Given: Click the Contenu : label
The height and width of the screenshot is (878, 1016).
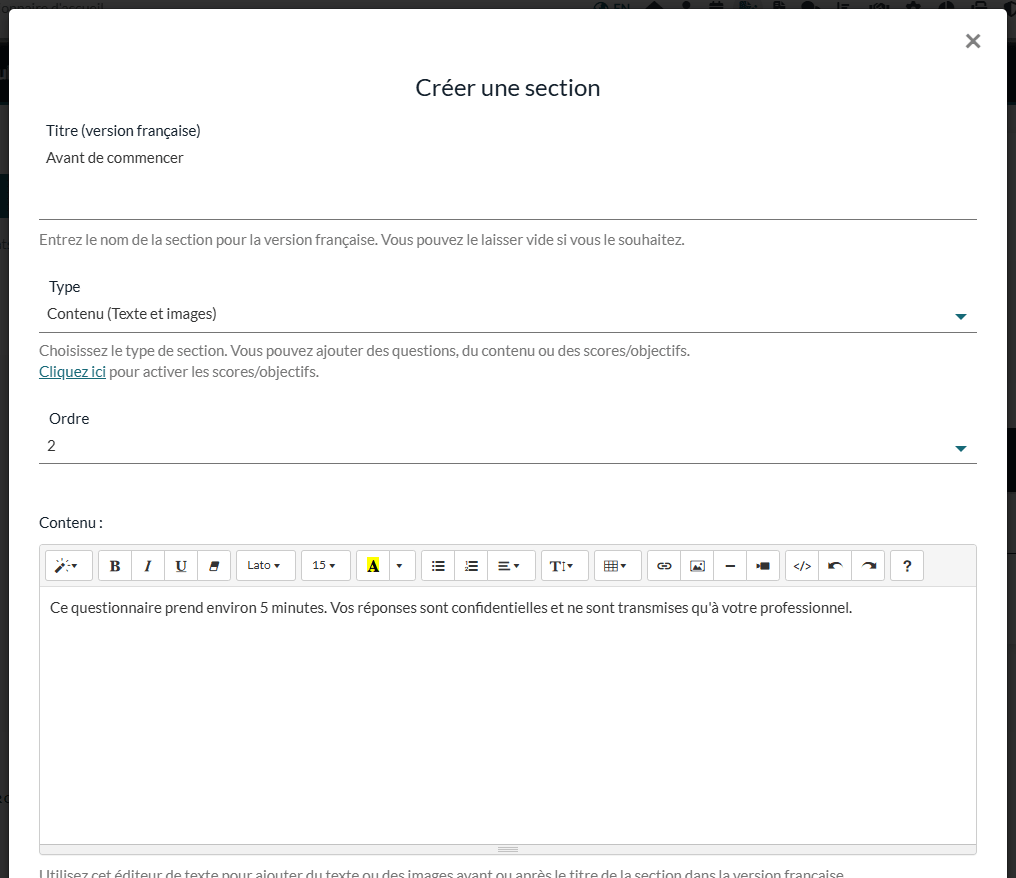Looking at the screenshot, I should click(71, 523).
